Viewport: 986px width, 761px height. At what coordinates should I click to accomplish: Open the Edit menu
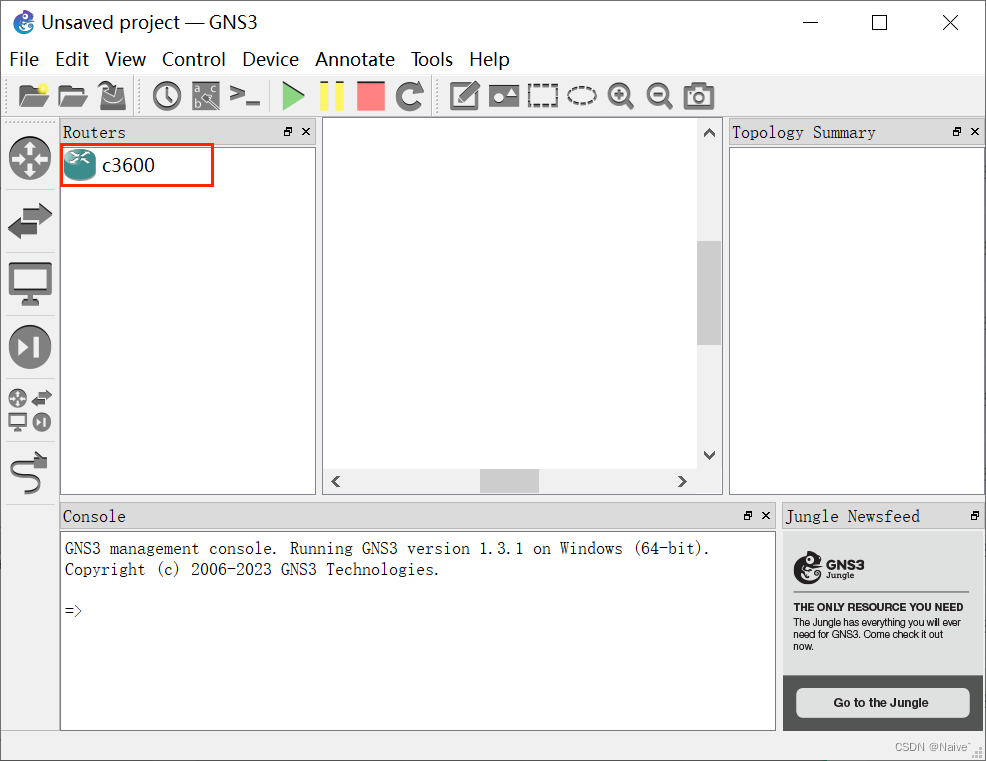pos(72,60)
